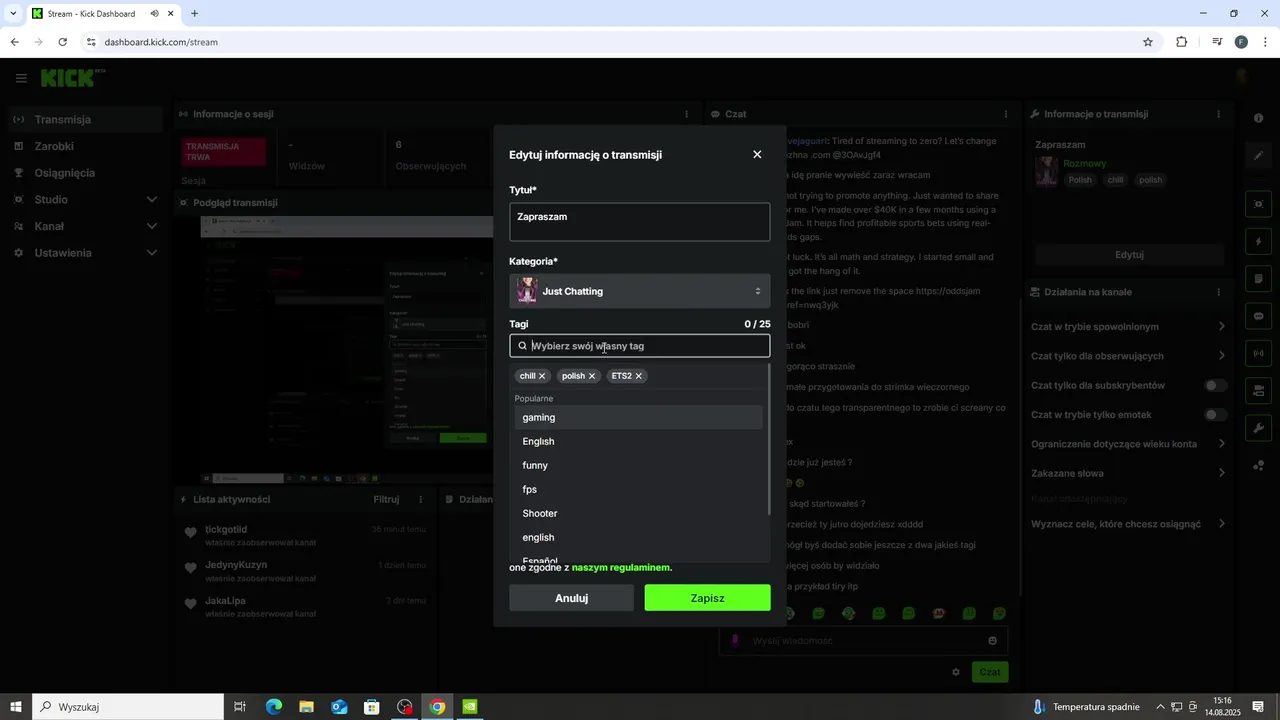Click the Just Chatting category thumbnail

coord(527,291)
